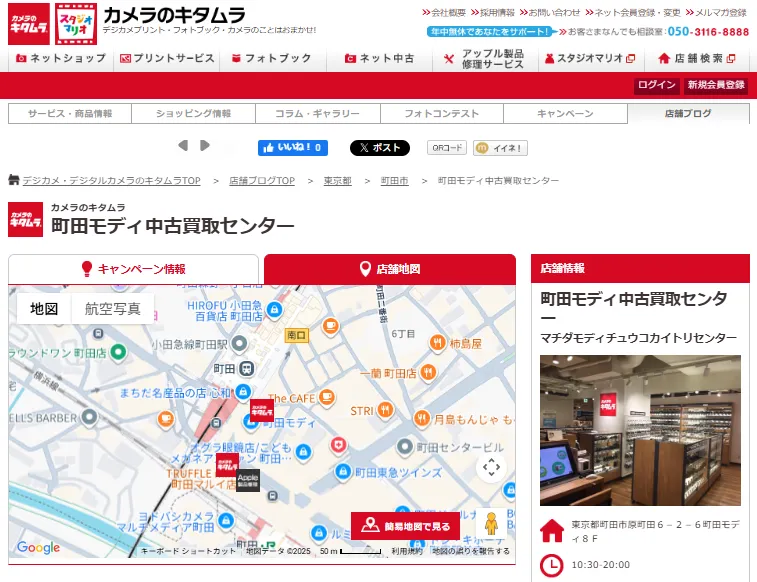The width and height of the screenshot is (757, 582).
Task: Click the next (right arrow) icon
Action: point(205,145)
